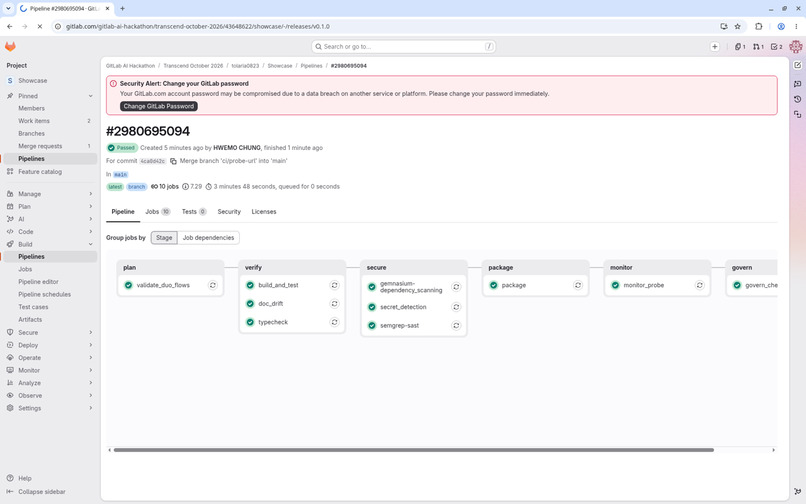Open the GitLab home logo
The height and width of the screenshot is (504, 806).
pos(10,46)
